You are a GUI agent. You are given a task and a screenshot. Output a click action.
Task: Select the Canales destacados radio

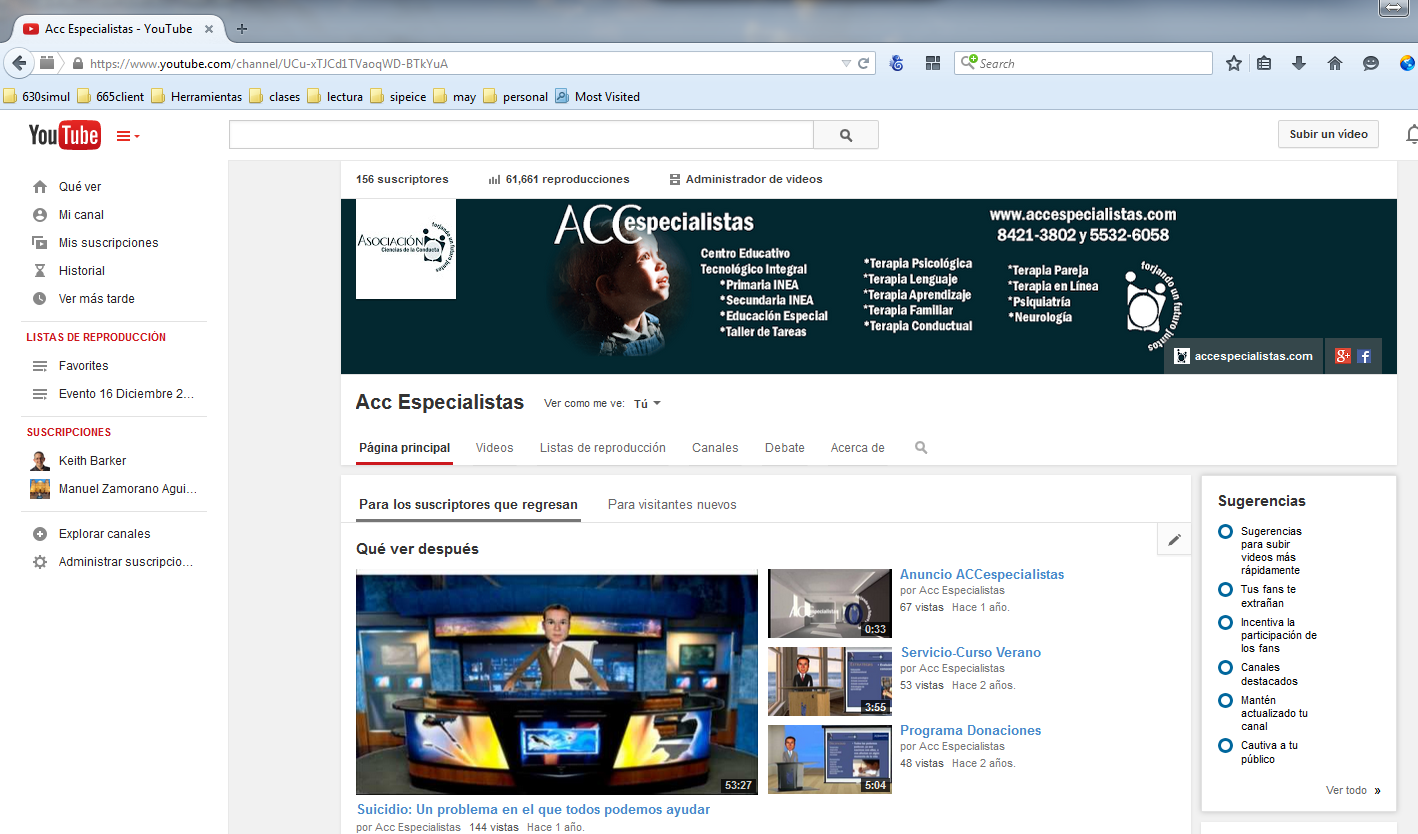tap(1225, 668)
